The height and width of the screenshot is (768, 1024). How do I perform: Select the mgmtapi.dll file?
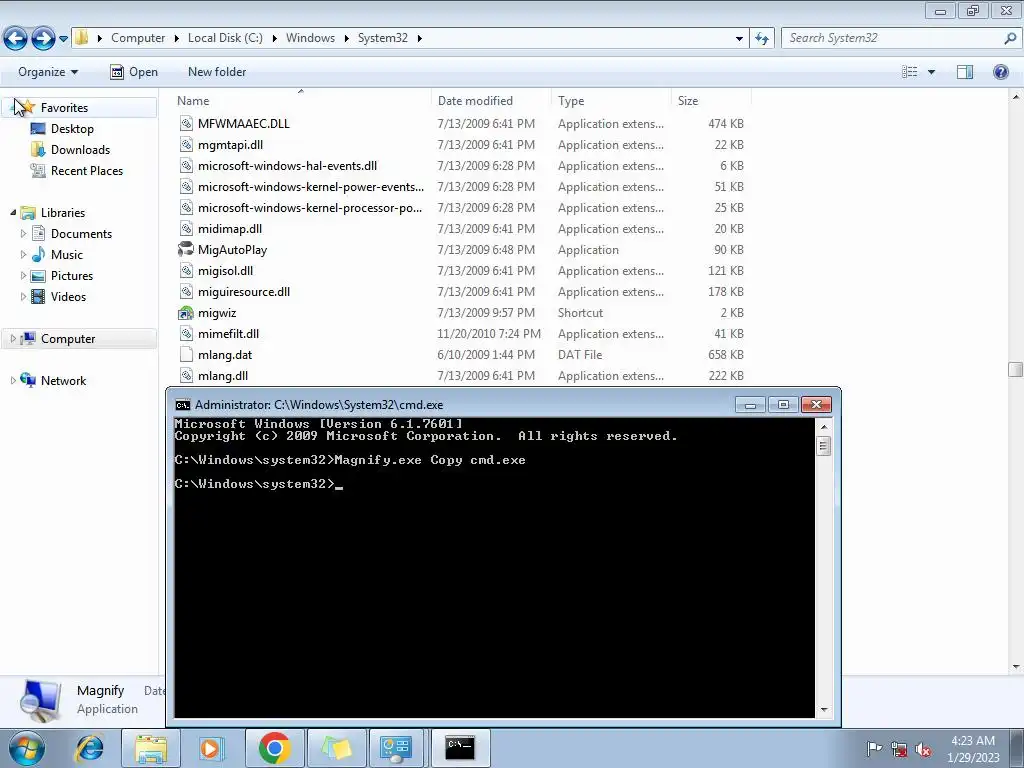231,144
